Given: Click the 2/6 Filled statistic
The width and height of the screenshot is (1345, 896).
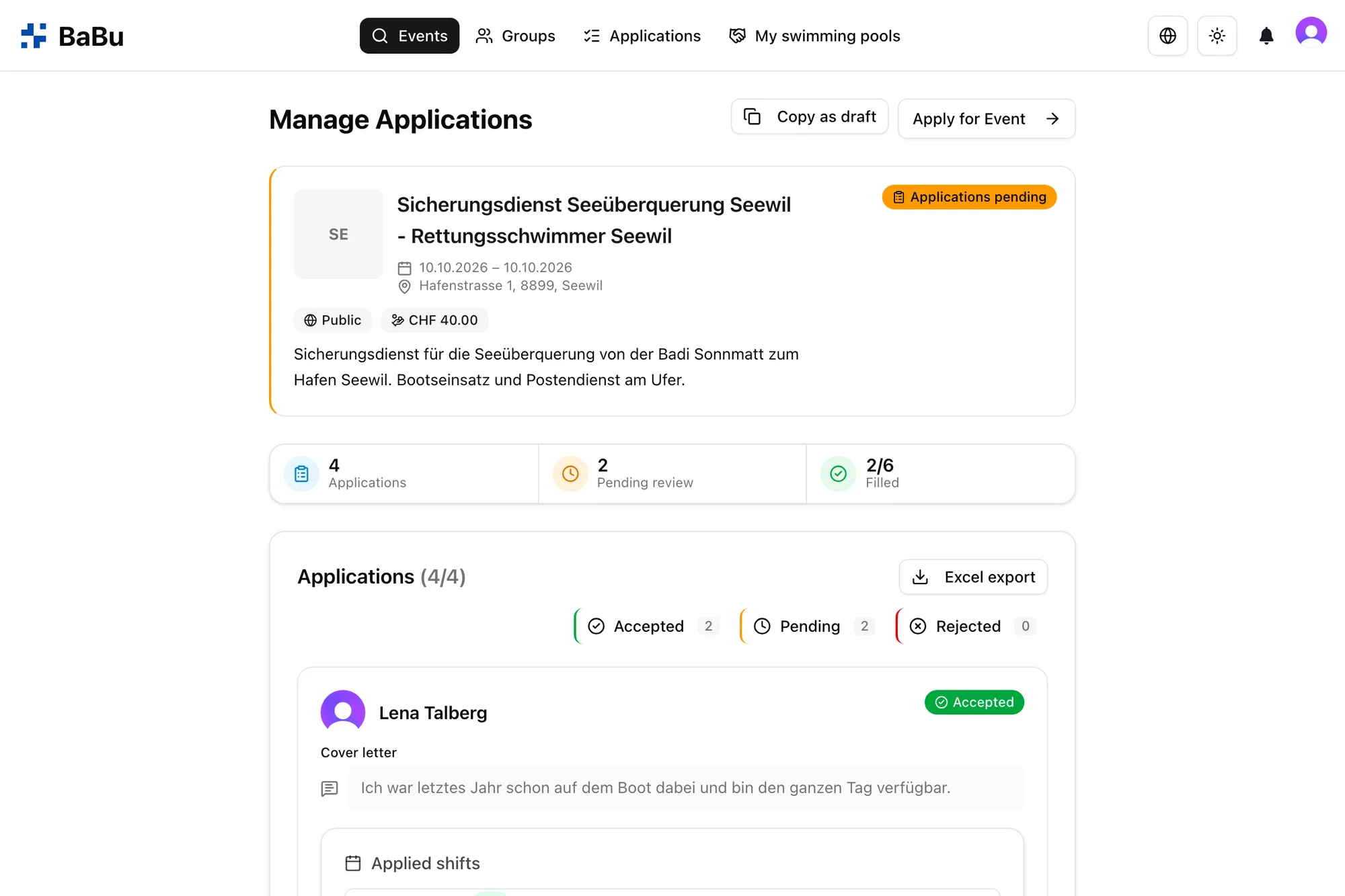Looking at the screenshot, I should pyautogui.click(x=940, y=474).
